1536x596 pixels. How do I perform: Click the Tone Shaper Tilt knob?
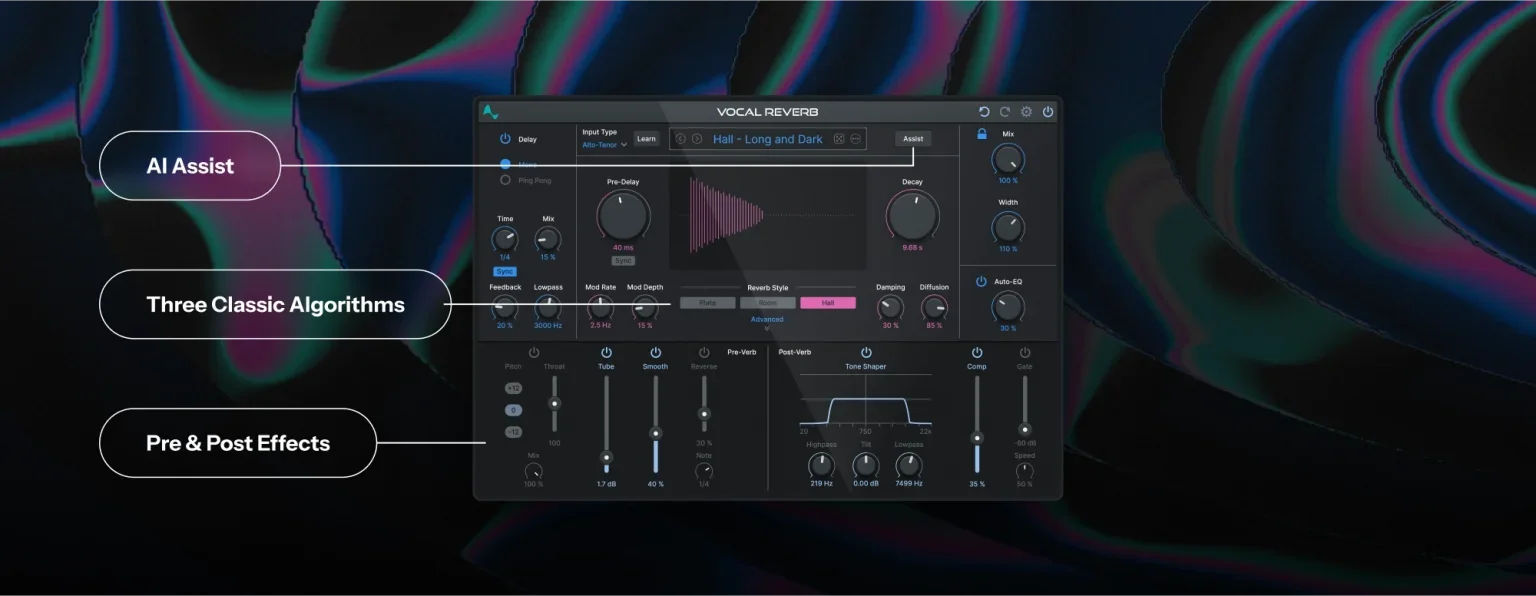coord(865,465)
